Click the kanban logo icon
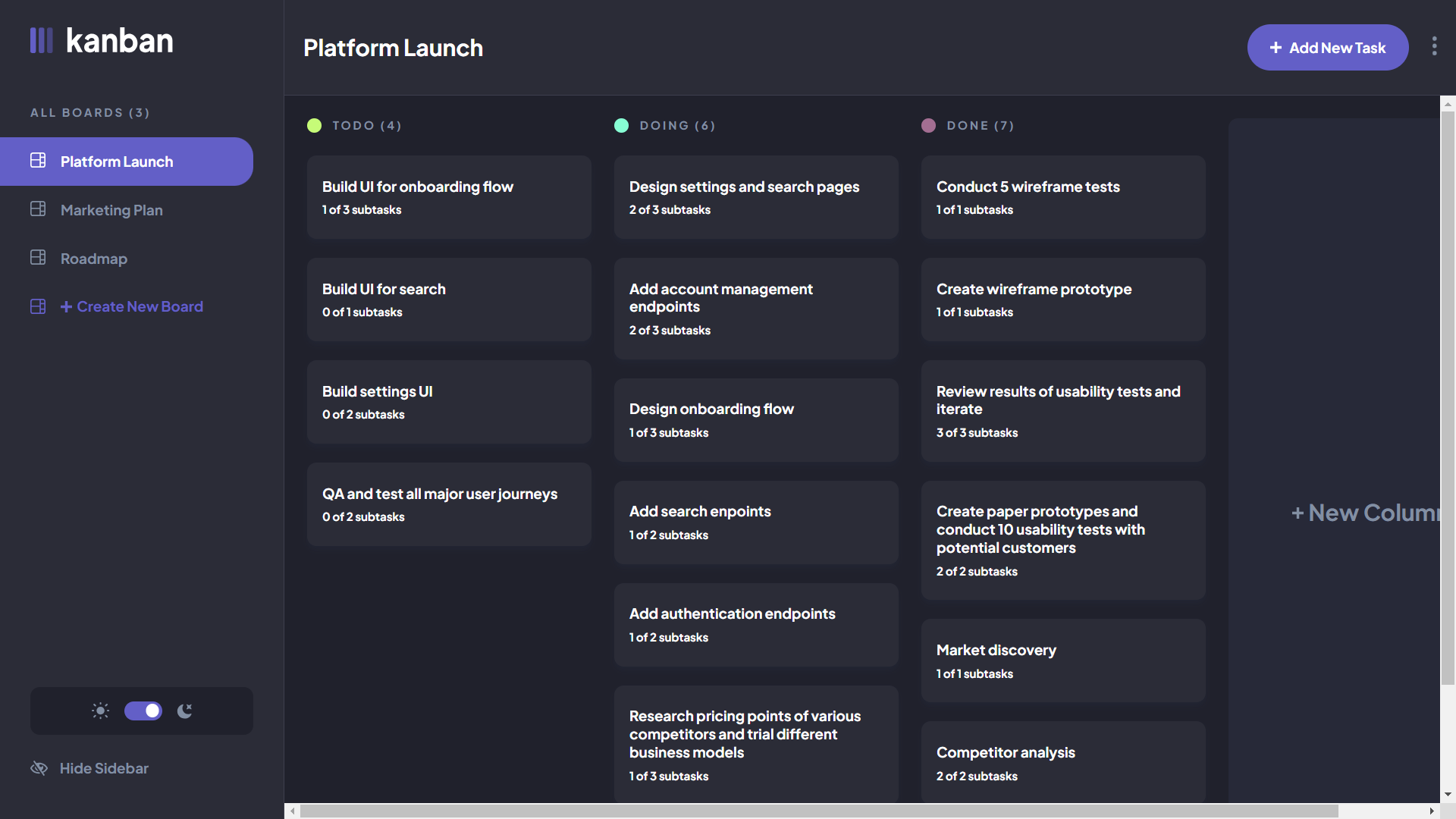1456x819 pixels. [41, 40]
